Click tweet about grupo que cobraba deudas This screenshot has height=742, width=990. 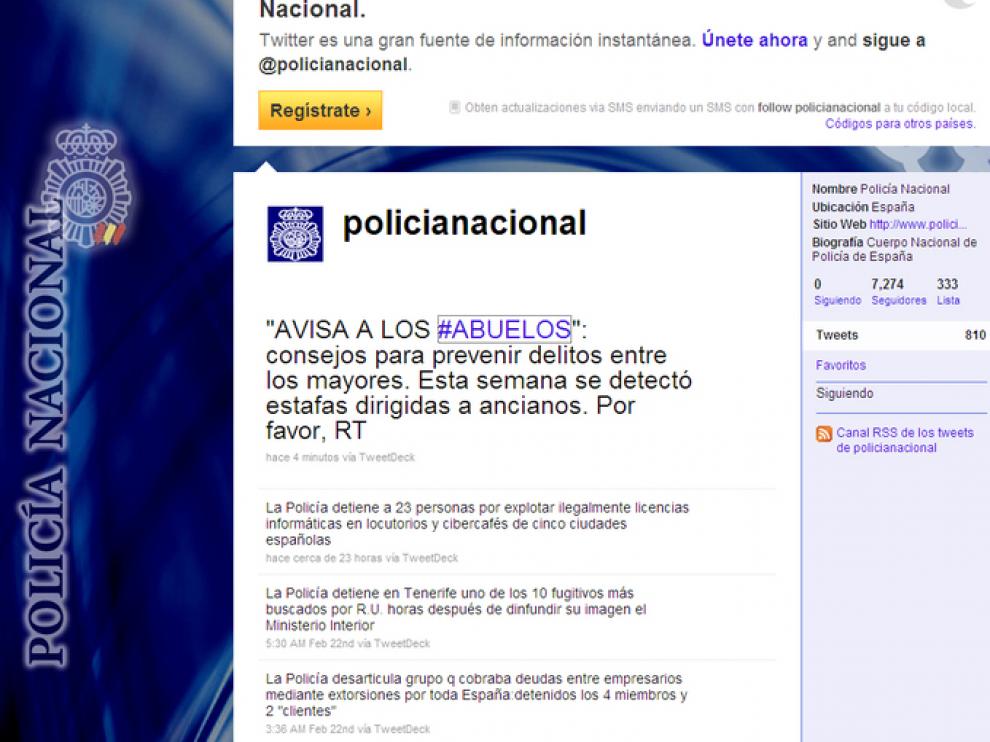[477, 695]
